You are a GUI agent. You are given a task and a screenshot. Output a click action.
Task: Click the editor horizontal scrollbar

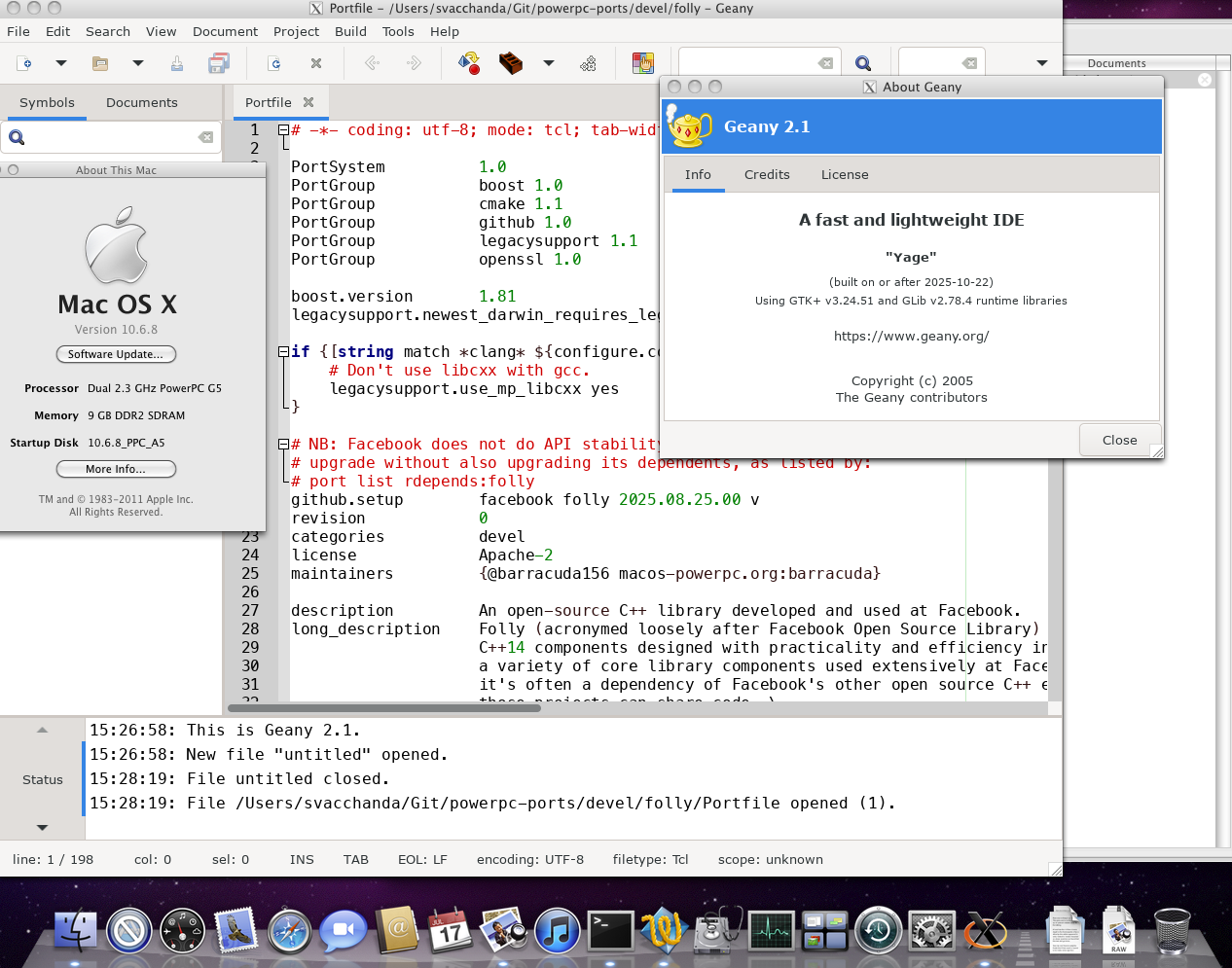[x=384, y=708]
